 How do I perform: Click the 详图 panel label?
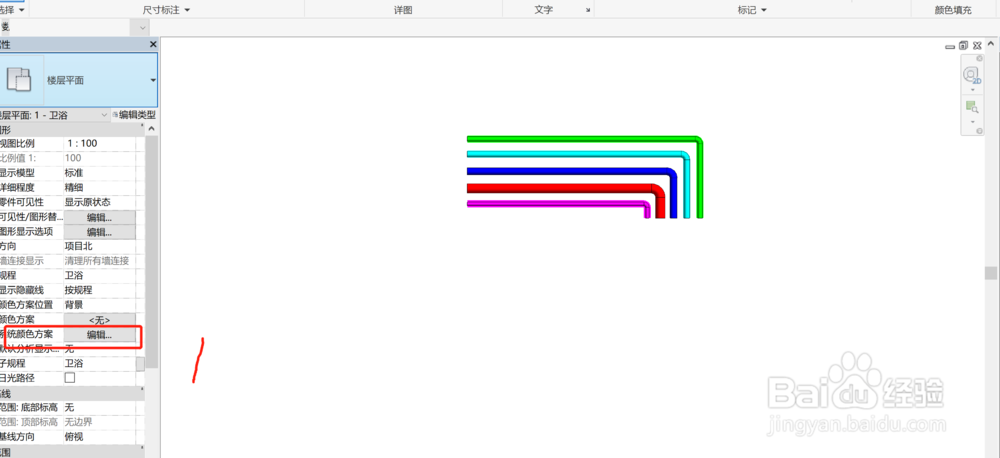[x=403, y=10]
